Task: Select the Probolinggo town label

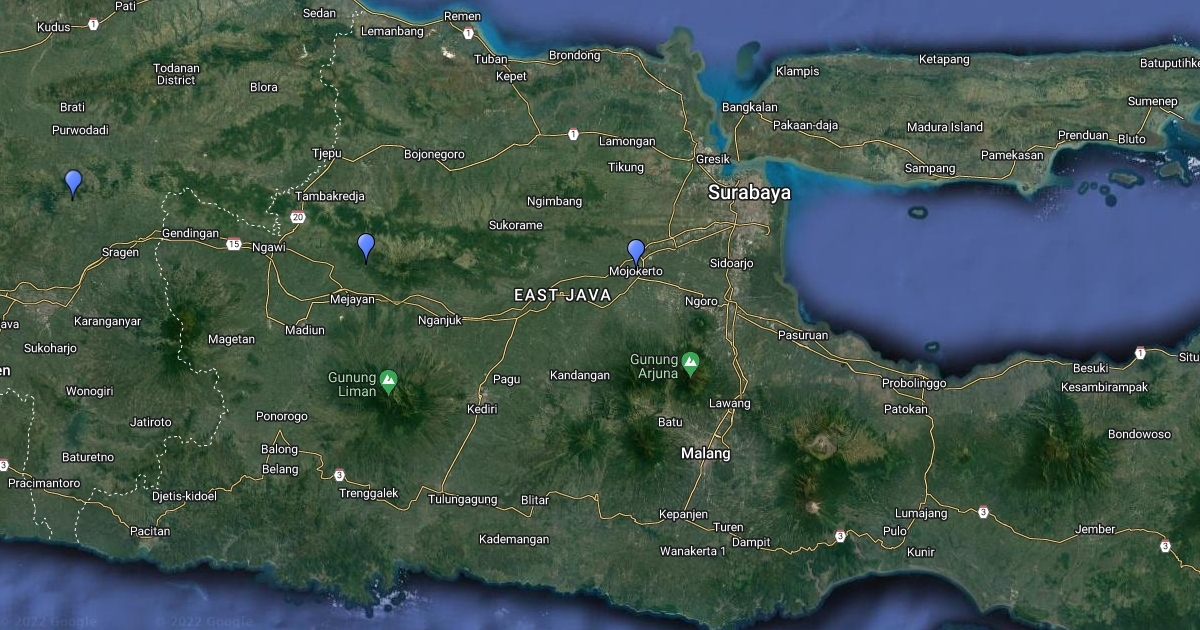Action: click(x=913, y=383)
